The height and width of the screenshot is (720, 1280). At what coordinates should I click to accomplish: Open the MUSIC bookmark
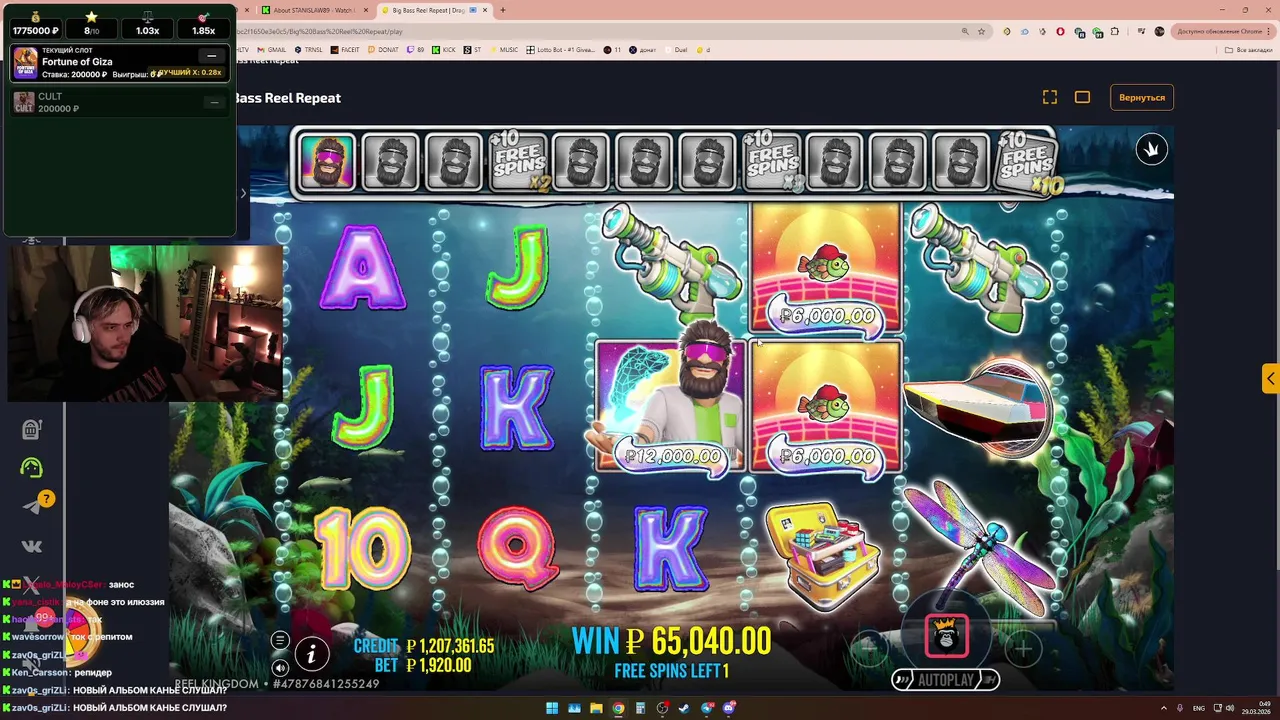[x=504, y=49]
